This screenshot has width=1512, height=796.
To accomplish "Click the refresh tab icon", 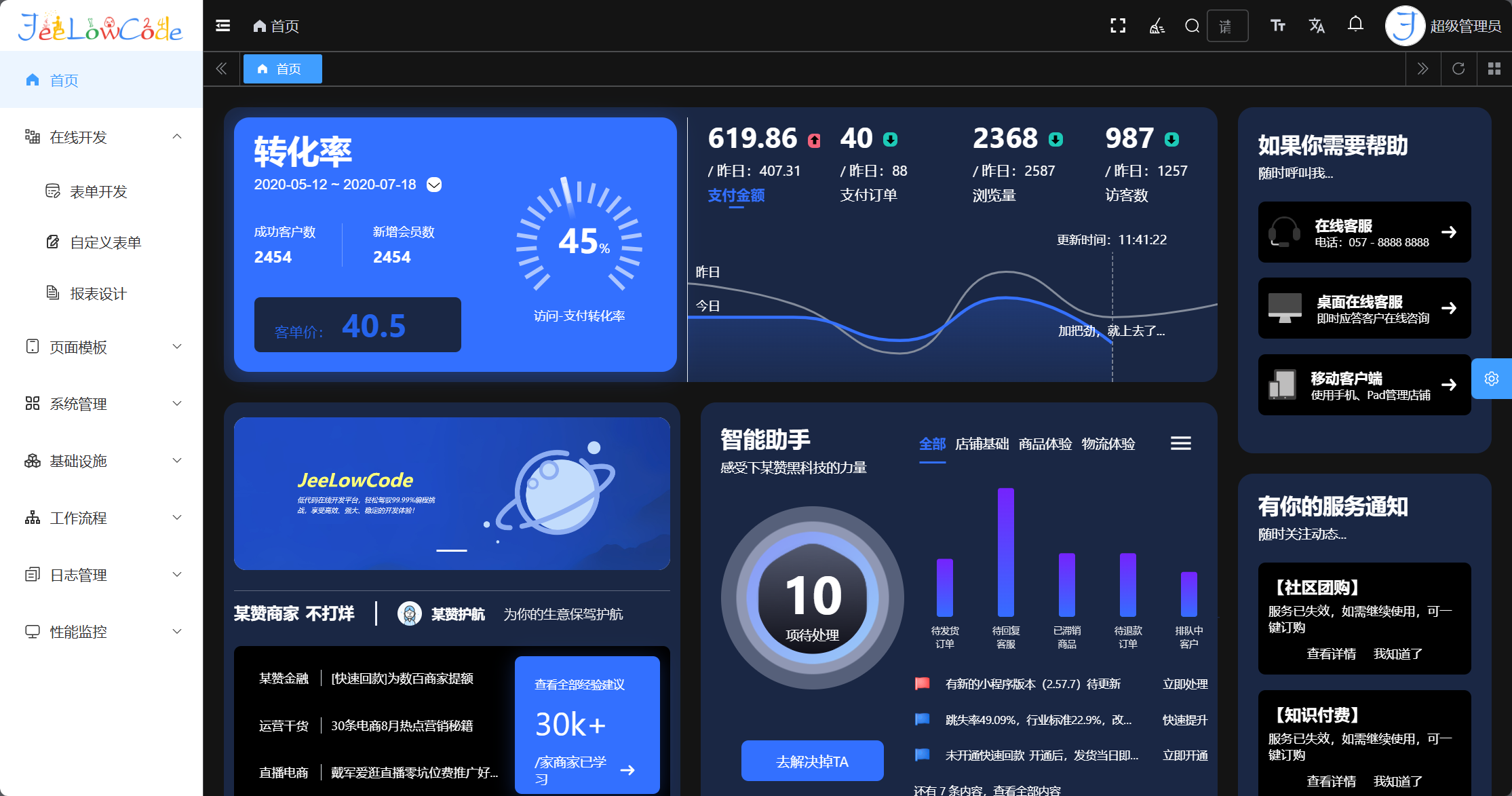I will click(1458, 69).
